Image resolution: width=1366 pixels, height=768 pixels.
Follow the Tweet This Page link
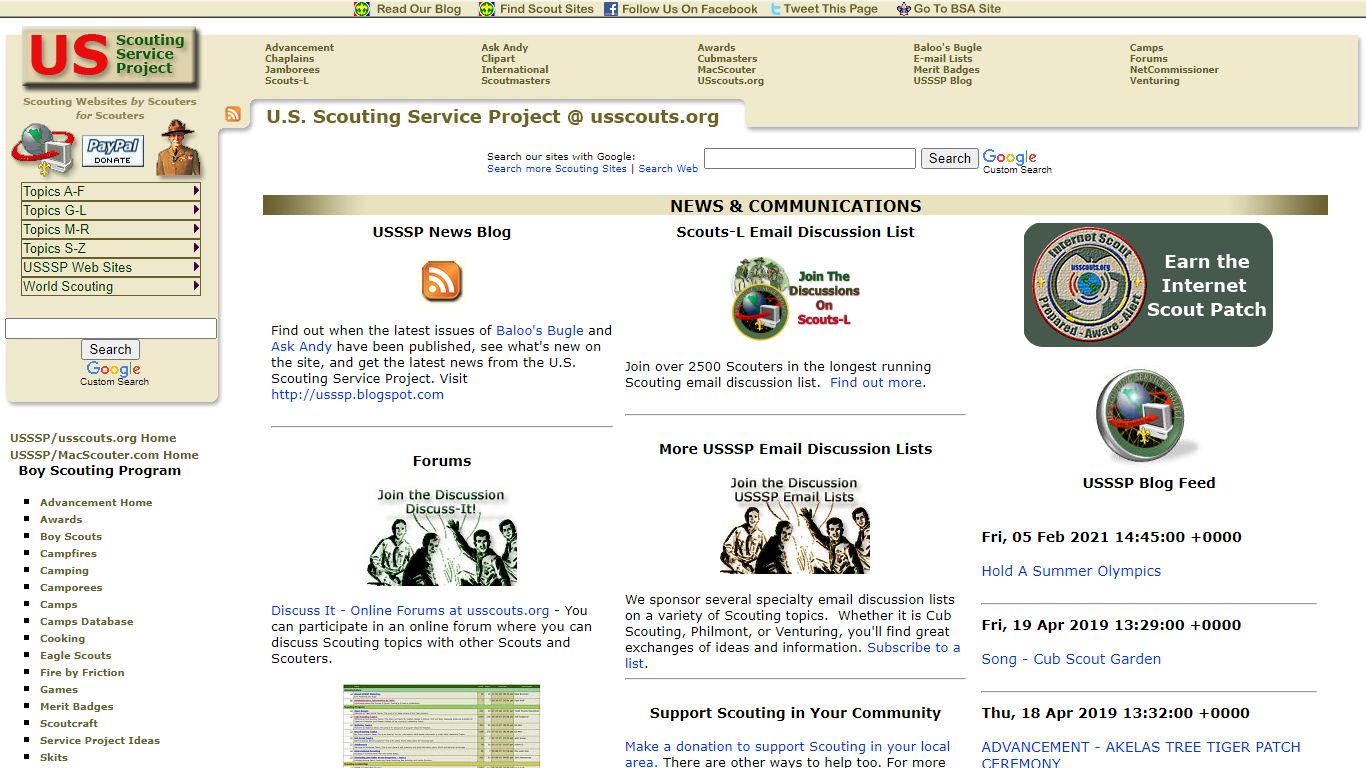pos(830,9)
